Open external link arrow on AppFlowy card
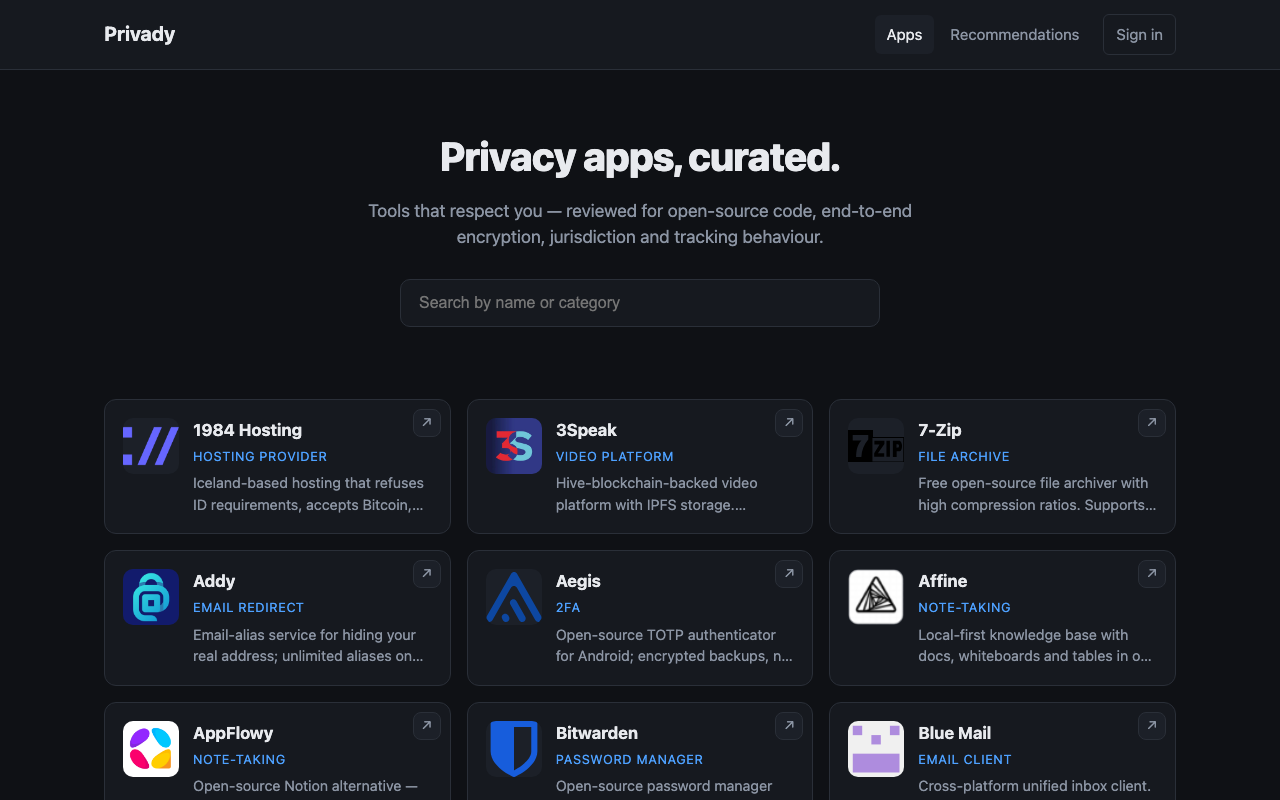This screenshot has height=800, width=1280. point(427,726)
